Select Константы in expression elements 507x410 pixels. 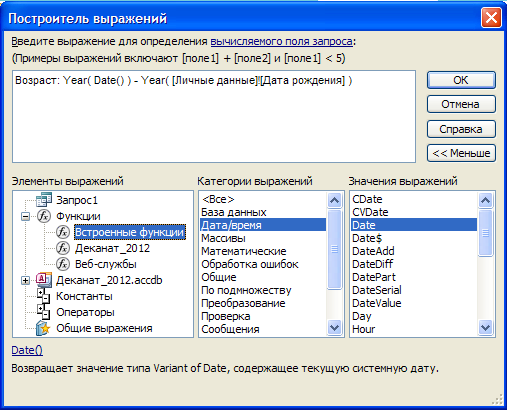(x=84, y=296)
